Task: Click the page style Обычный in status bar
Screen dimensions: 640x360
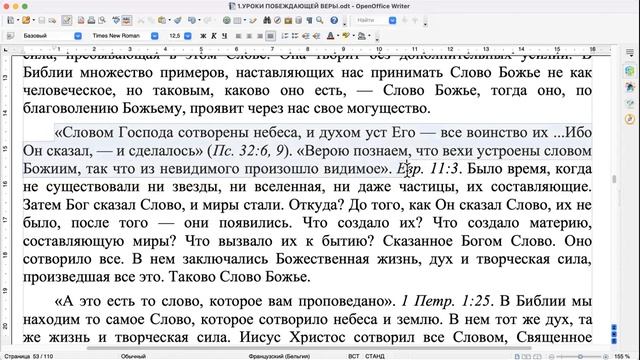Action: click(133, 356)
